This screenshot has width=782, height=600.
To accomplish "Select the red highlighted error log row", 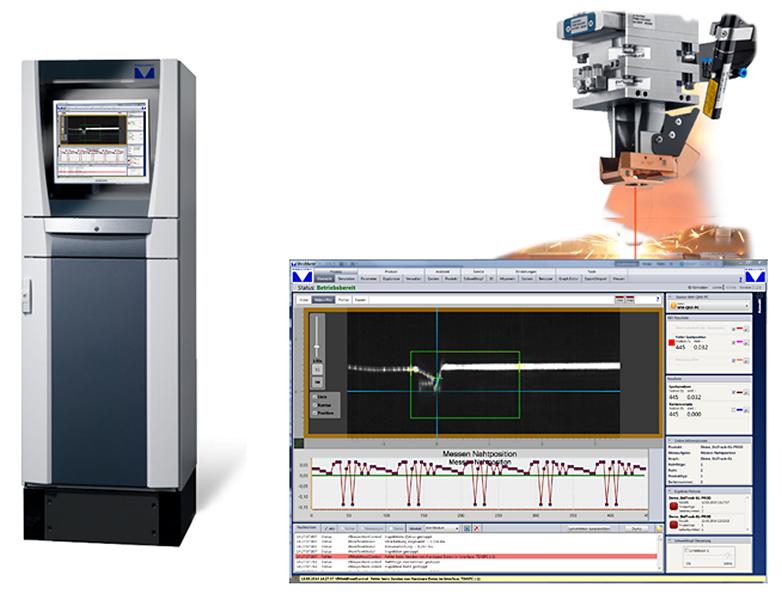I will pyautogui.click(x=476, y=556).
